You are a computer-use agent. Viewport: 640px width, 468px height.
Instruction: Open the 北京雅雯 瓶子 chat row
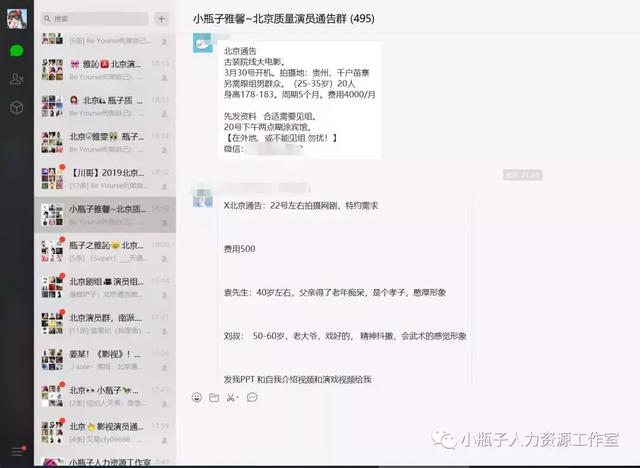(x=105, y=142)
